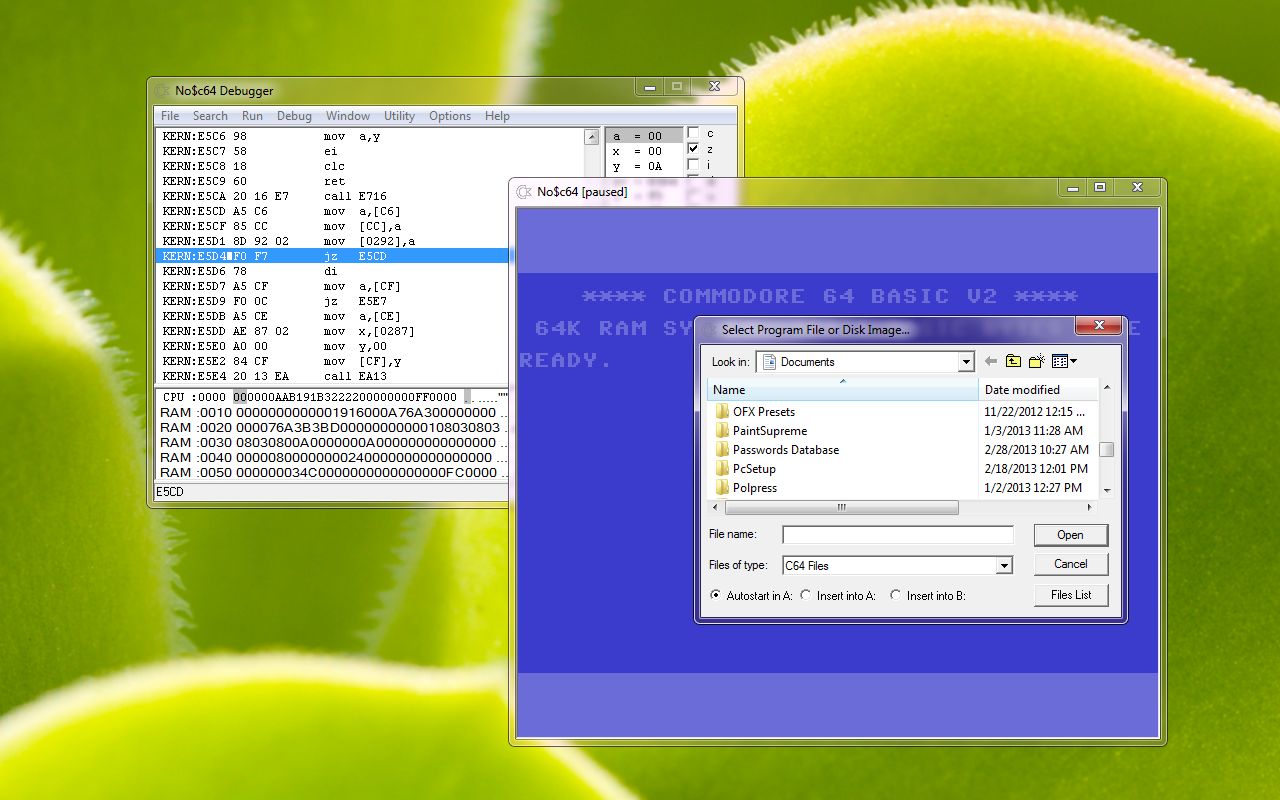1280x800 pixels.
Task: Click the No$c64 Debugger window title icon
Action: point(163,90)
